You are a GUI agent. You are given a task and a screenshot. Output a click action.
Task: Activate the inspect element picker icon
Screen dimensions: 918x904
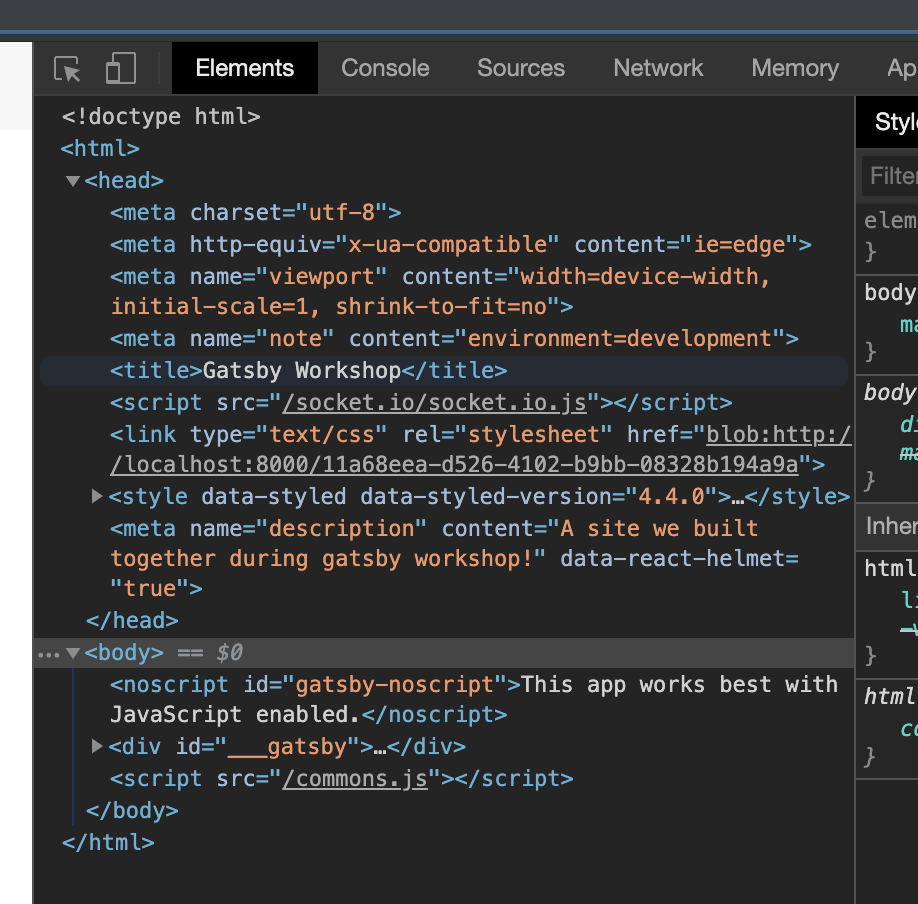67,69
